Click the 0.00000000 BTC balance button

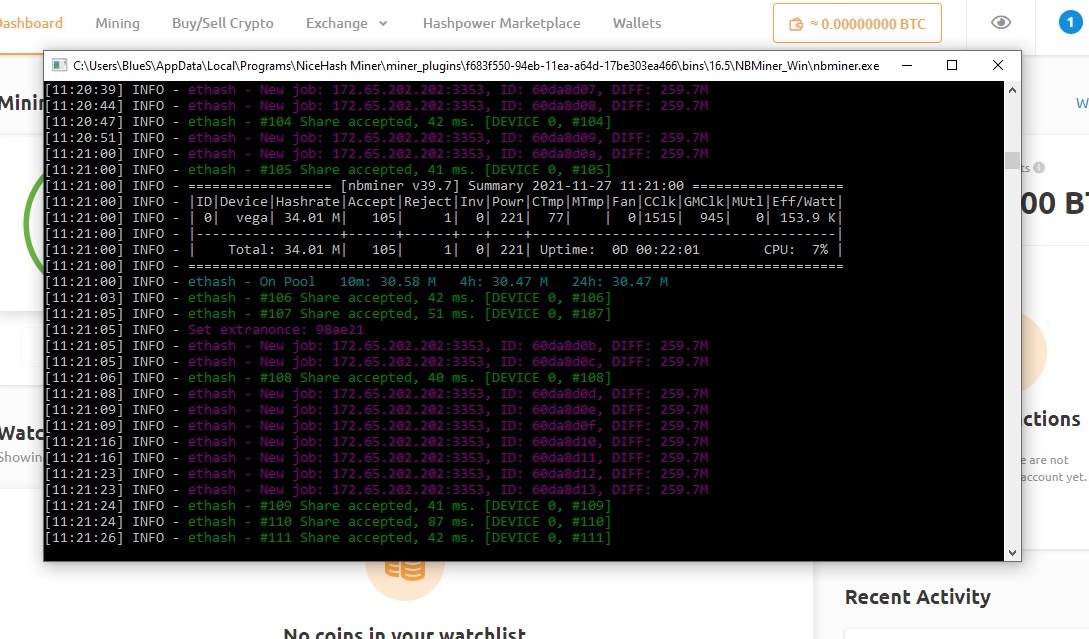pos(857,24)
